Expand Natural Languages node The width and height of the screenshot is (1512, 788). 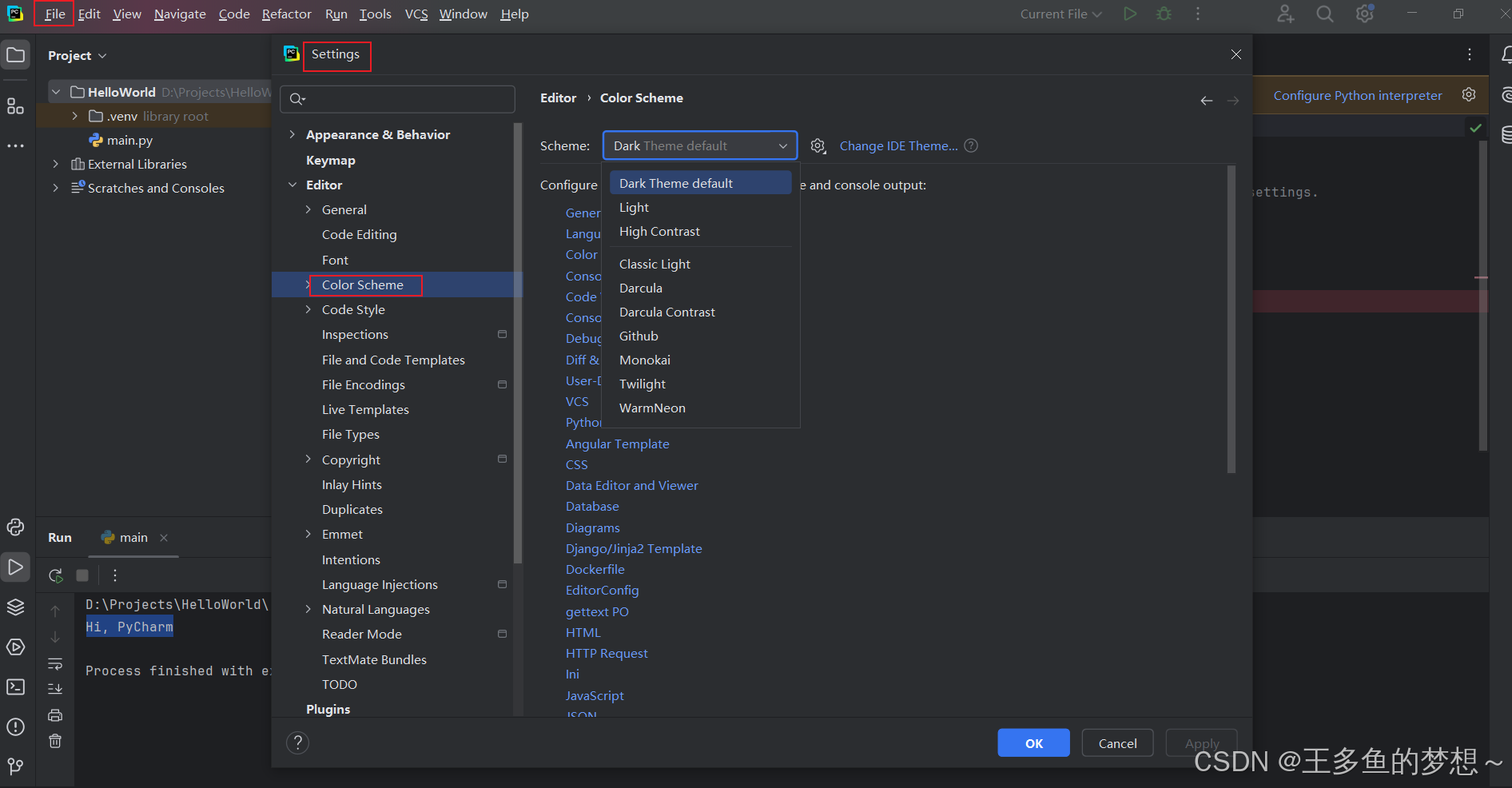point(308,609)
